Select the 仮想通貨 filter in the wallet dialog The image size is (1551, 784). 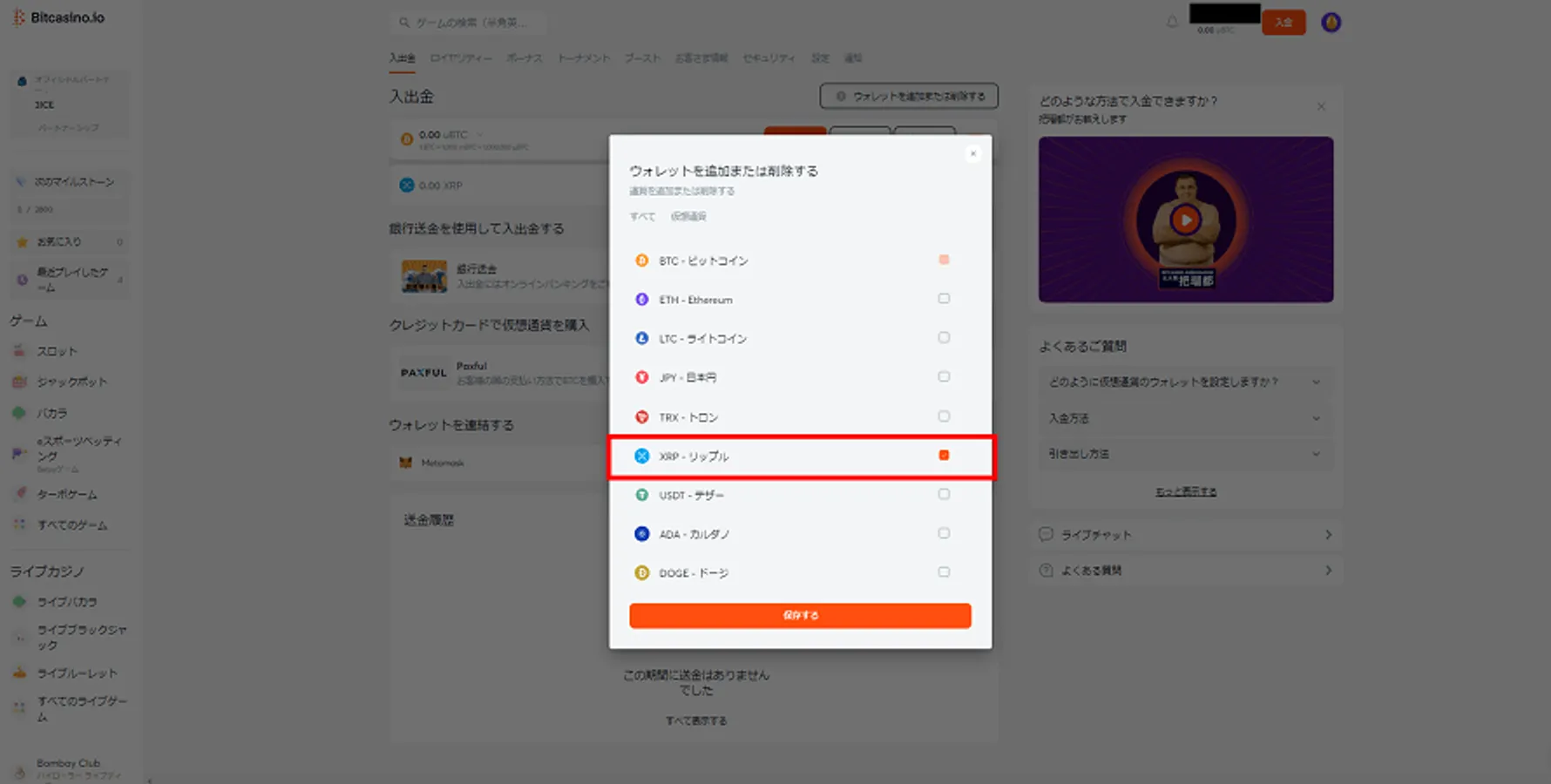(688, 217)
